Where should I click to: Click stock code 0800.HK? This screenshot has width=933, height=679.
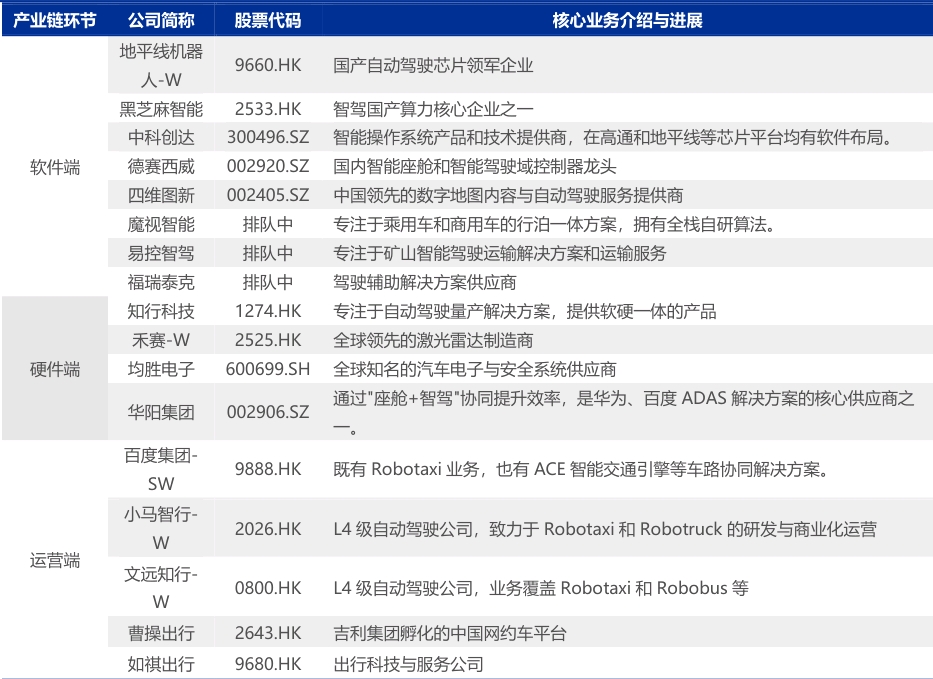tap(268, 588)
